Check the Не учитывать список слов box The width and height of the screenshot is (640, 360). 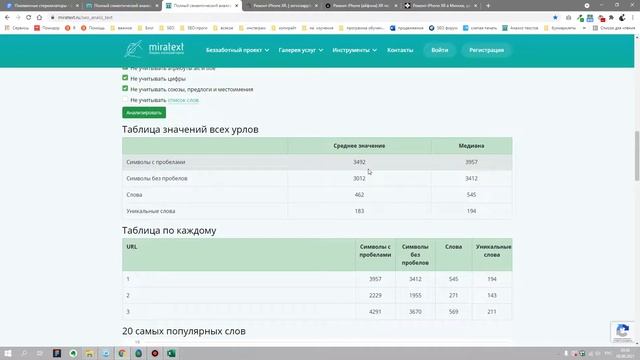point(125,99)
